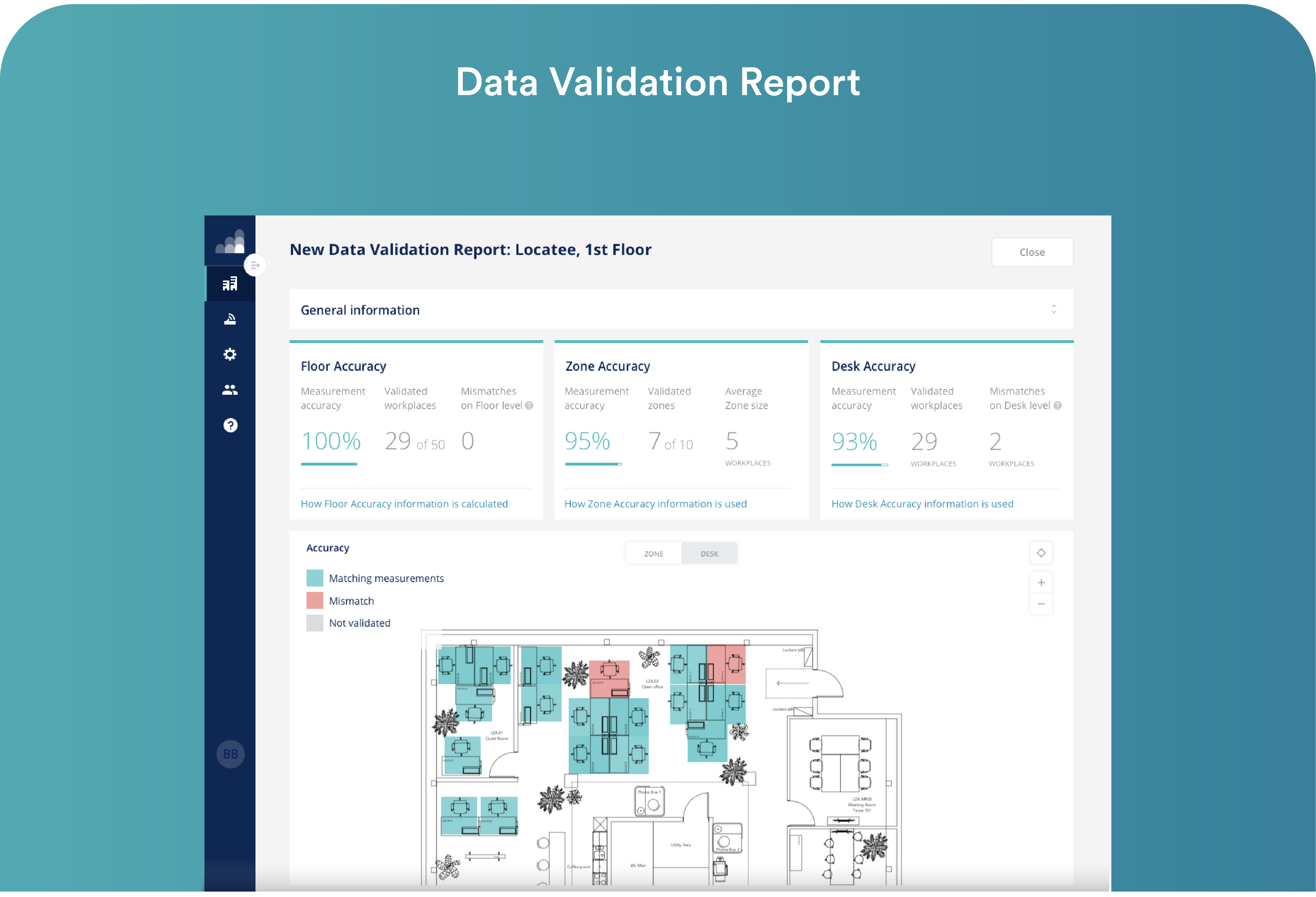Click the Close button

(x=1032, y=252)
